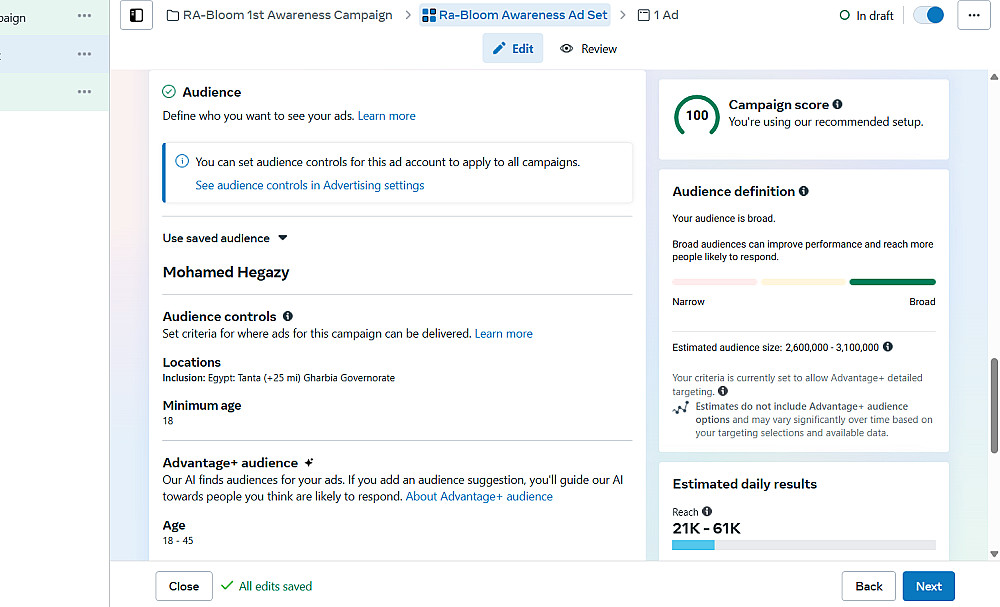Open RA-Bloom 1st Awareness Campaign breadcrumb
The height and width of the screenshot is (607, 1000).
[279, 15]
